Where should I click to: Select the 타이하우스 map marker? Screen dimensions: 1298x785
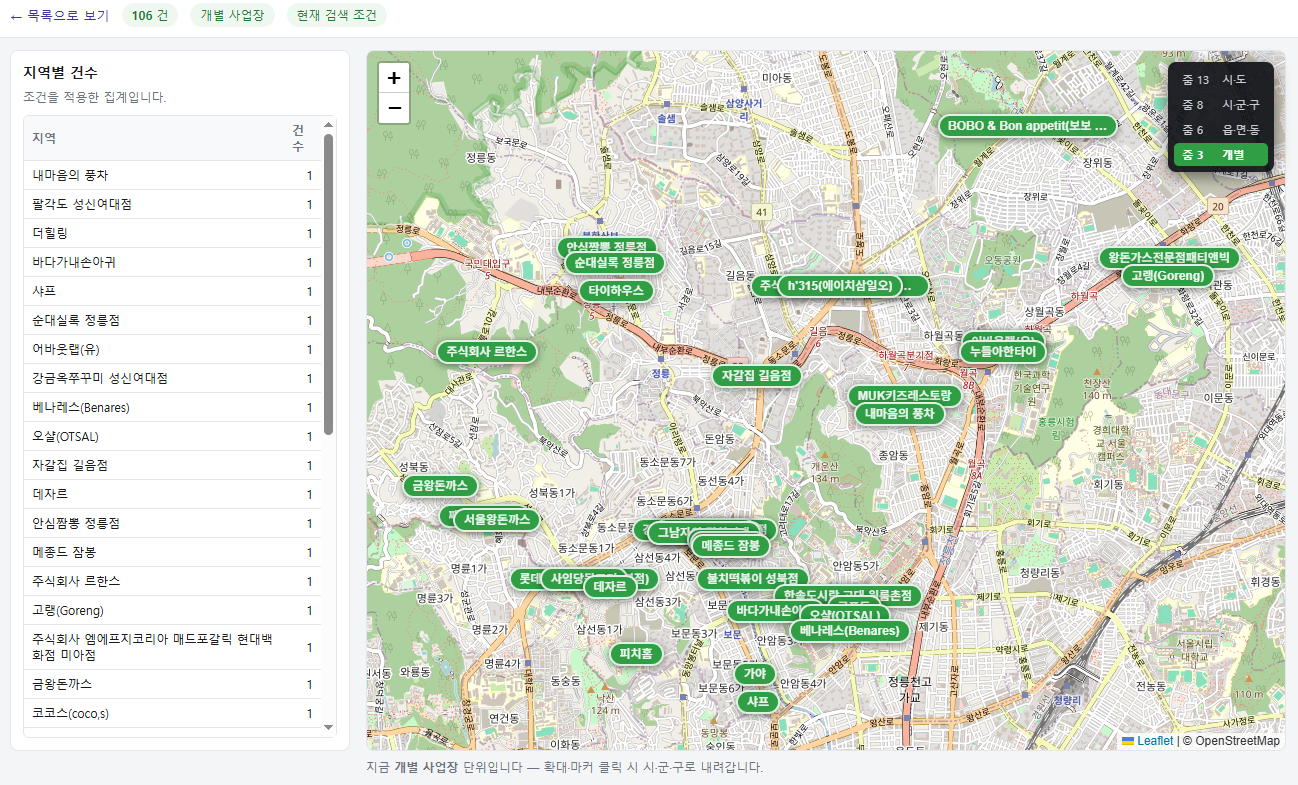(616, 291)
